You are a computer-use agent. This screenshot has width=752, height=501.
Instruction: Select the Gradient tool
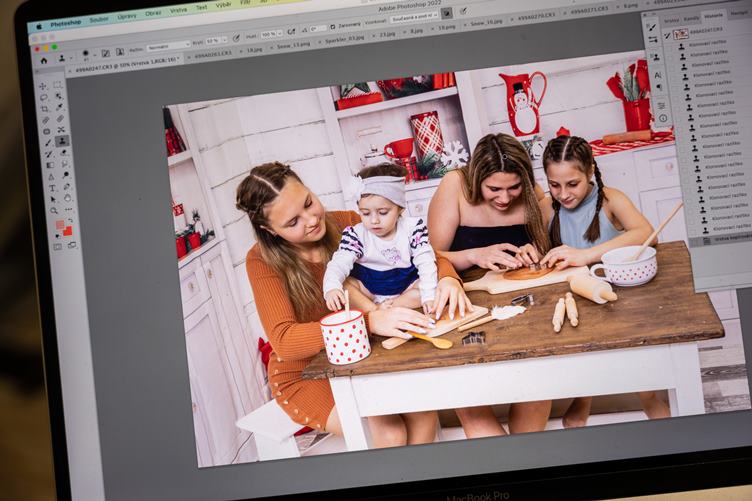(x=50, y=165)
